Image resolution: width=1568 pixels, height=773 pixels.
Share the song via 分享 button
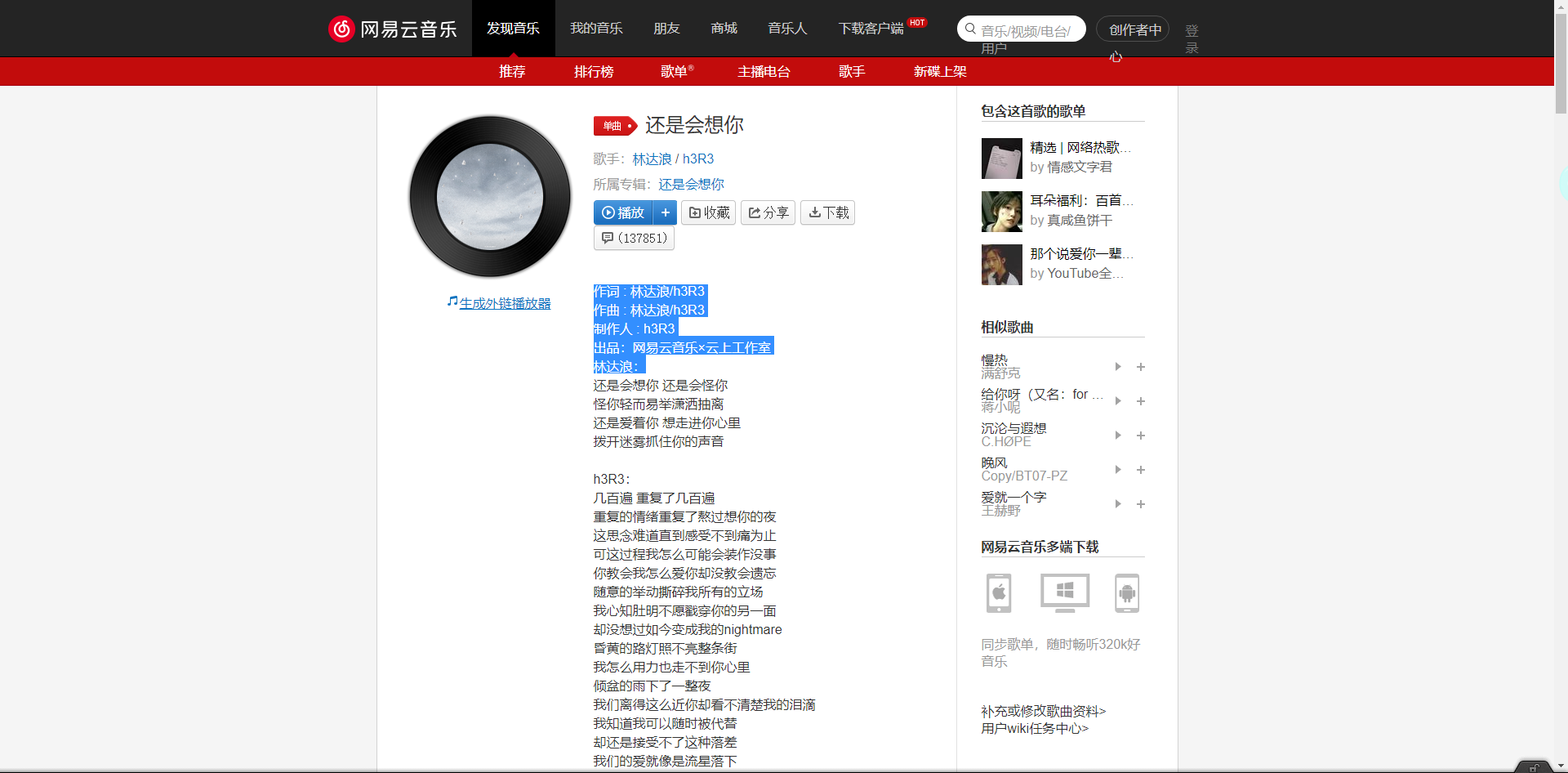(768, 212)
